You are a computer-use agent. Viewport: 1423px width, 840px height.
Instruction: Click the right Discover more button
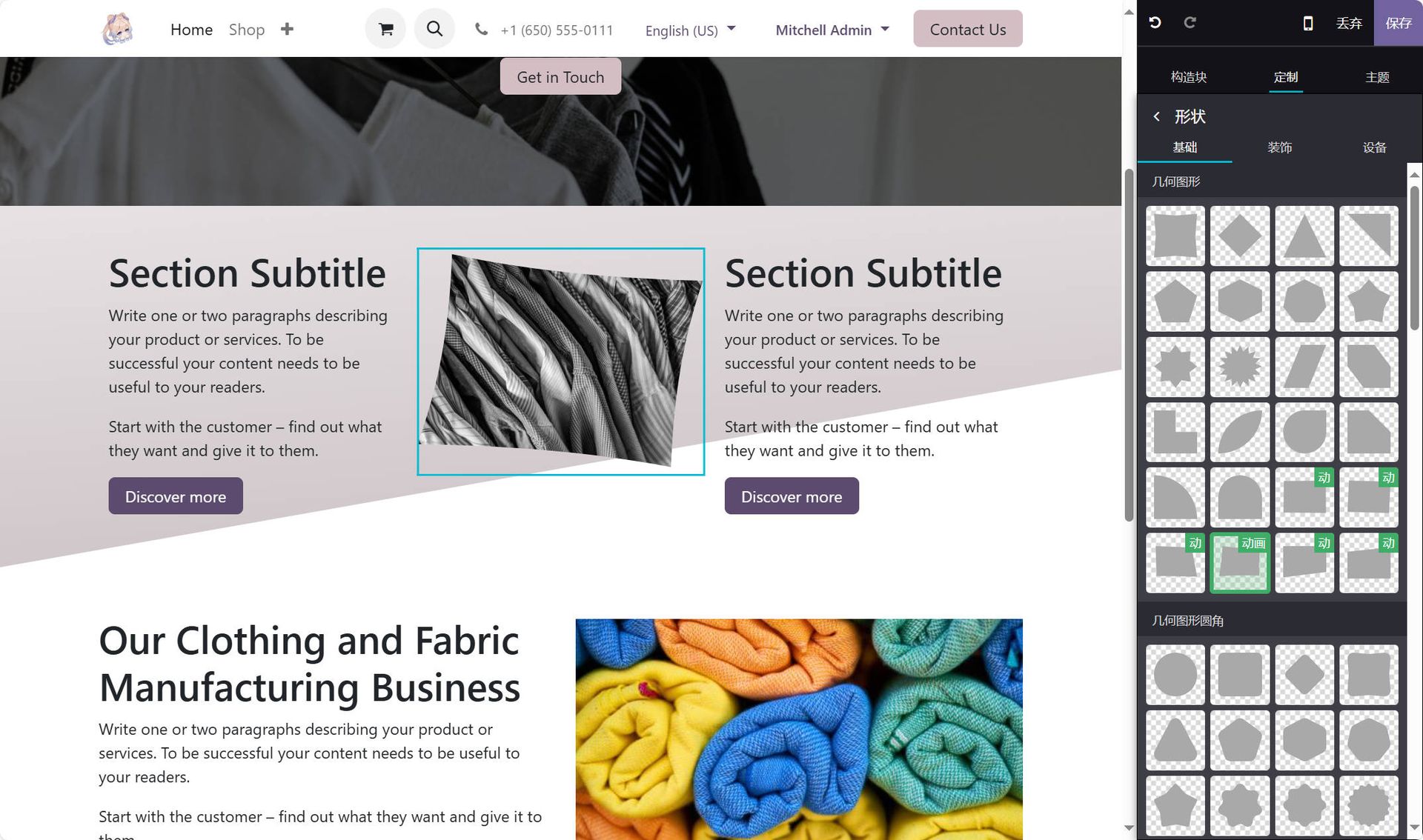[x=792, y=496]
